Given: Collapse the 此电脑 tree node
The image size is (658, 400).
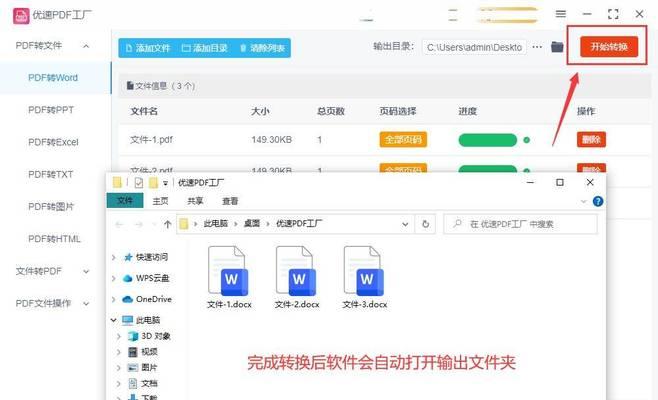Looking at the screenshot, I should pos(113,320).
